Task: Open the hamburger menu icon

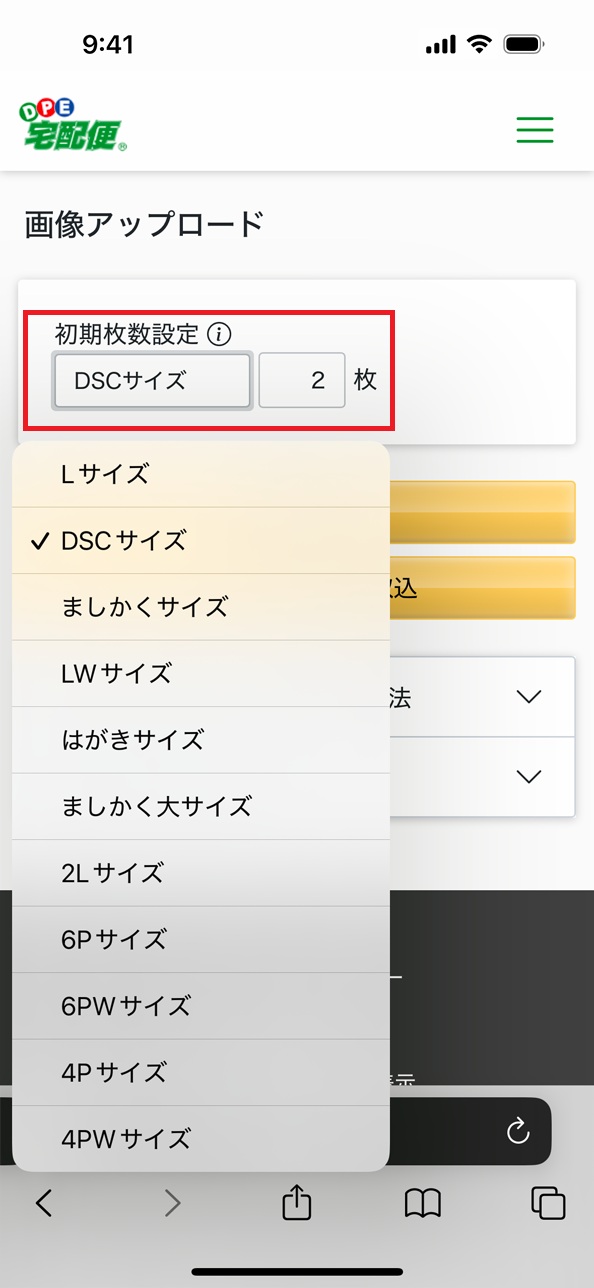Action: point(534,130)
